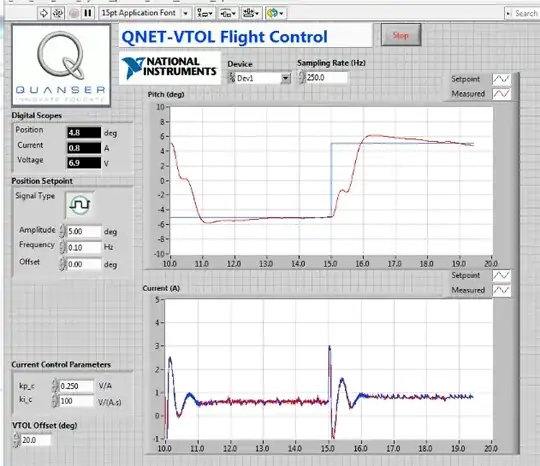
Task: Click the Run Continuously toolbar icon
Action: click(58, 13)
